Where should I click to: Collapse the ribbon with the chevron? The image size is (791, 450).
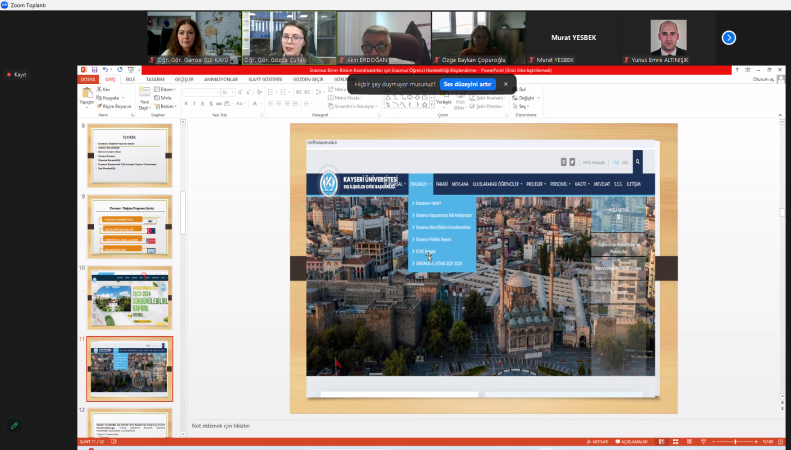780,116
